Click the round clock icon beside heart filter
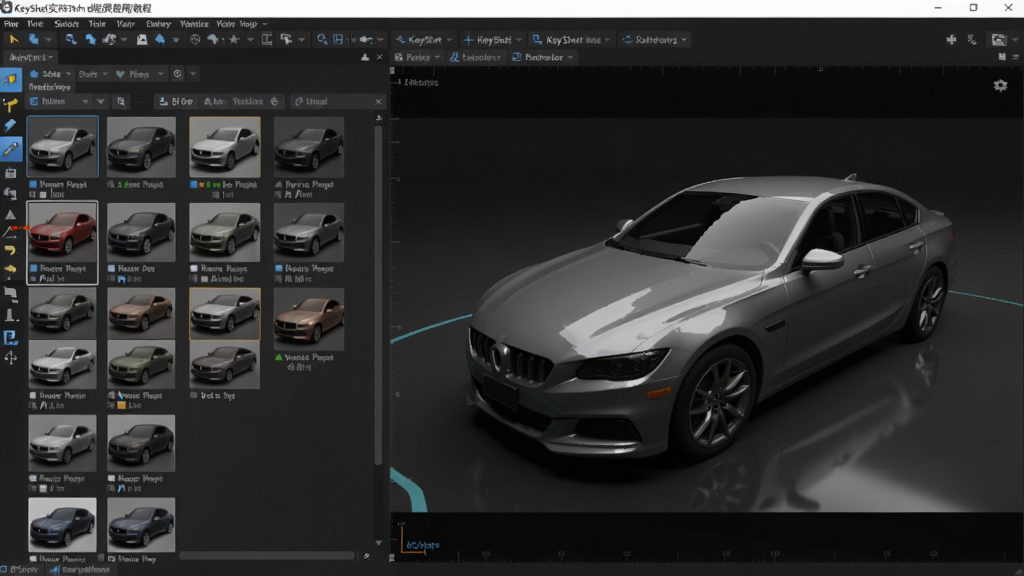 tap(178, 74)
